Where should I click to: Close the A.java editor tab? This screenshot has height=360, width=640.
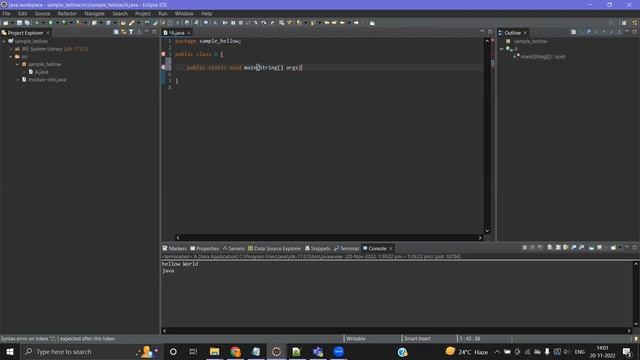point(189,33)
